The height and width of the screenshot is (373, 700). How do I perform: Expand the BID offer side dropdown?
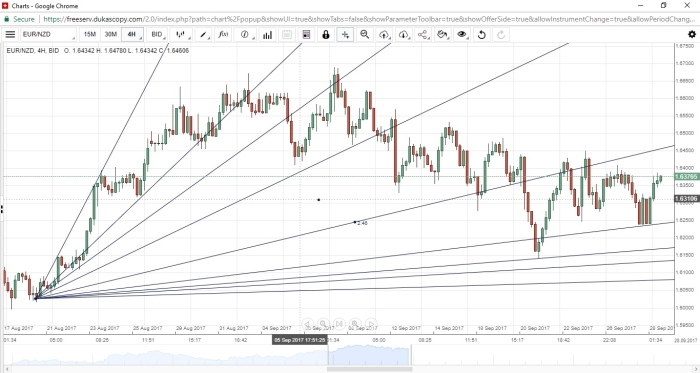[158, 34]
